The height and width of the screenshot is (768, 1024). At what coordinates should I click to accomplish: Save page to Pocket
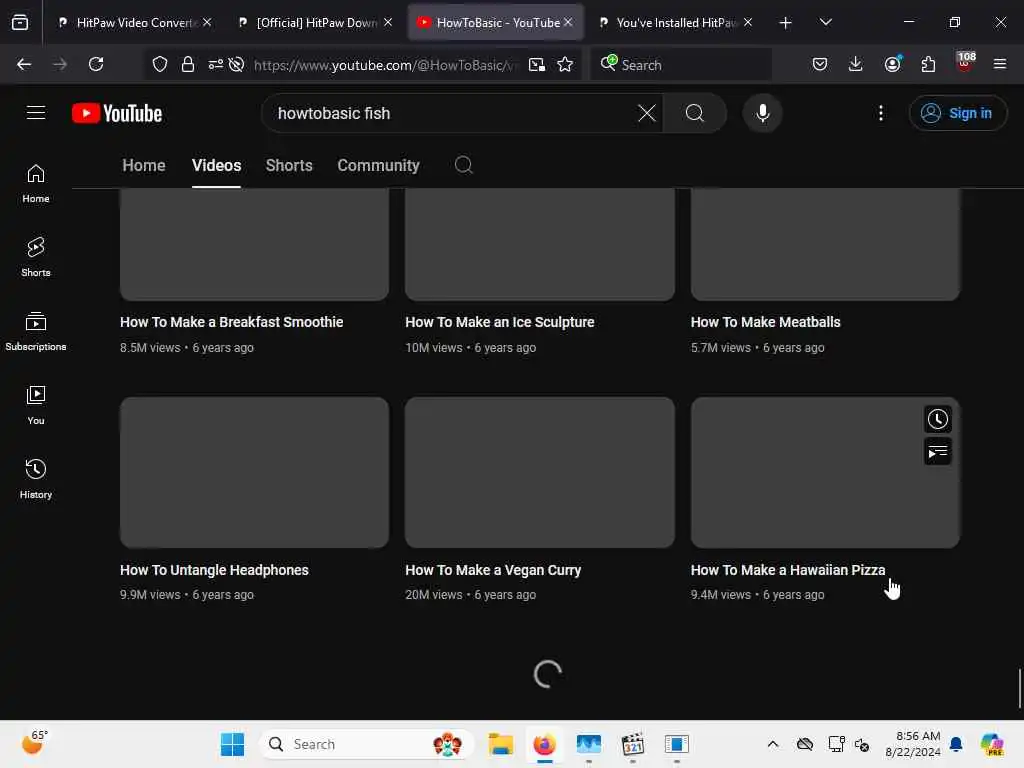[820, 64]
